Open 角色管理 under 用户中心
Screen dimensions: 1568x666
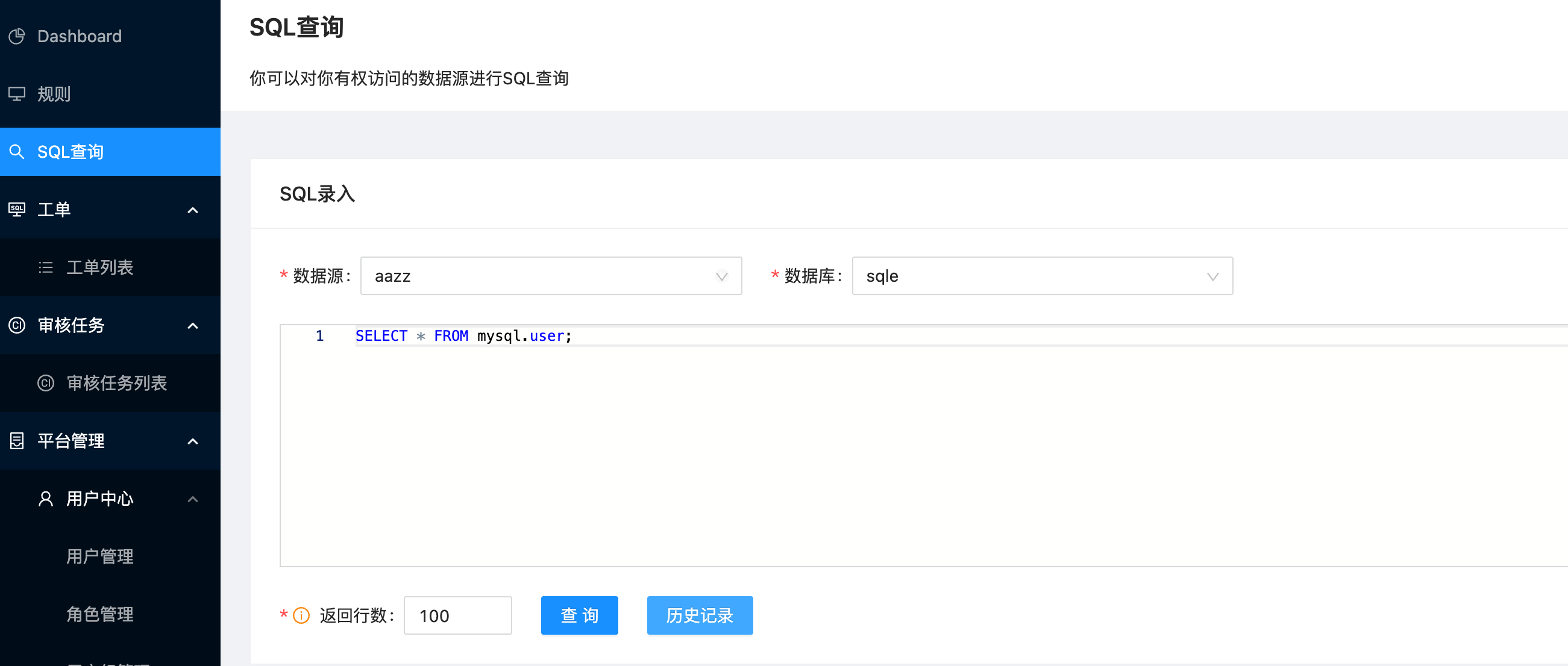click(110, 614)
